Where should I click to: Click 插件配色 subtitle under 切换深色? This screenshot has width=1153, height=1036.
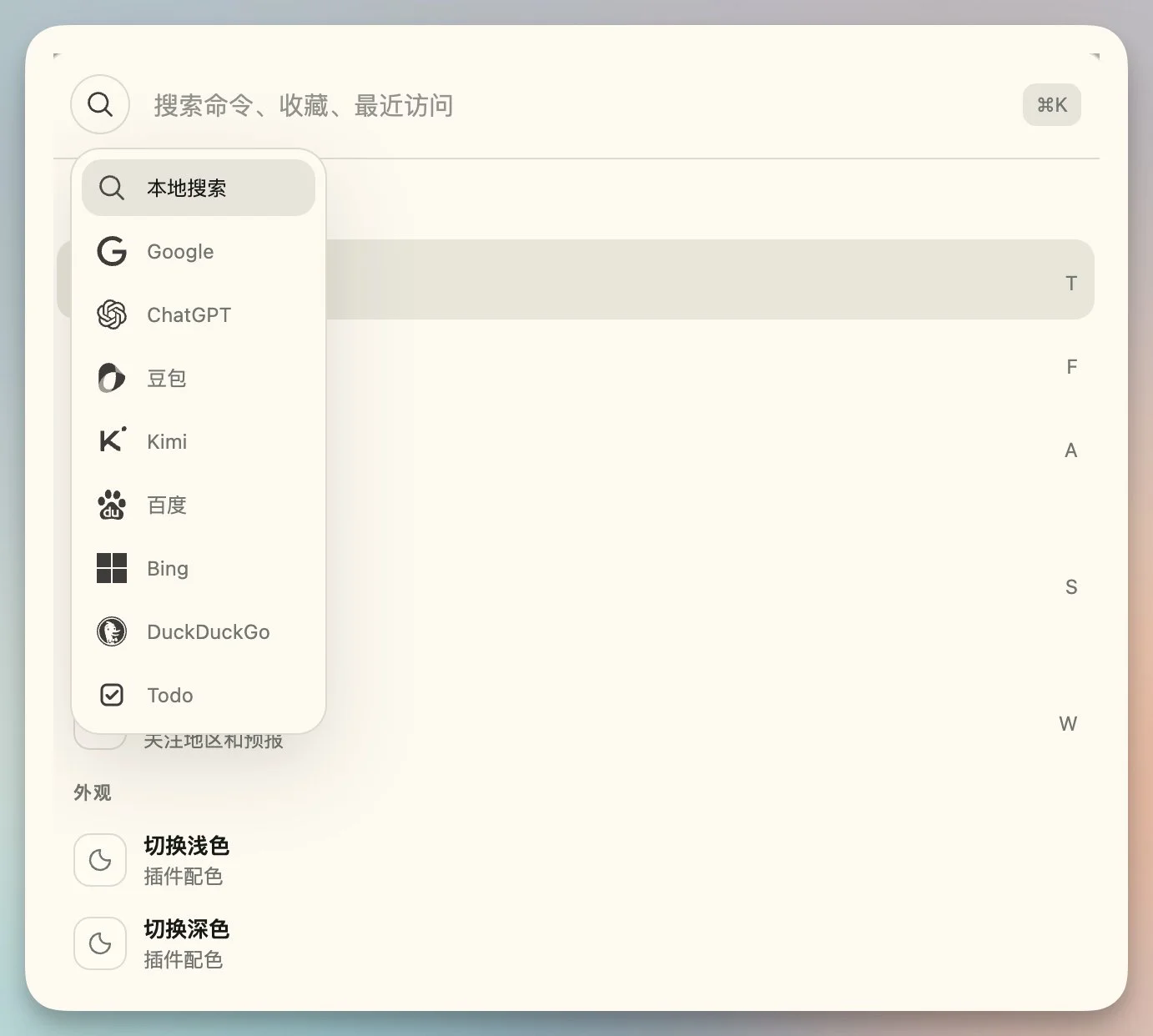[183, 960]
